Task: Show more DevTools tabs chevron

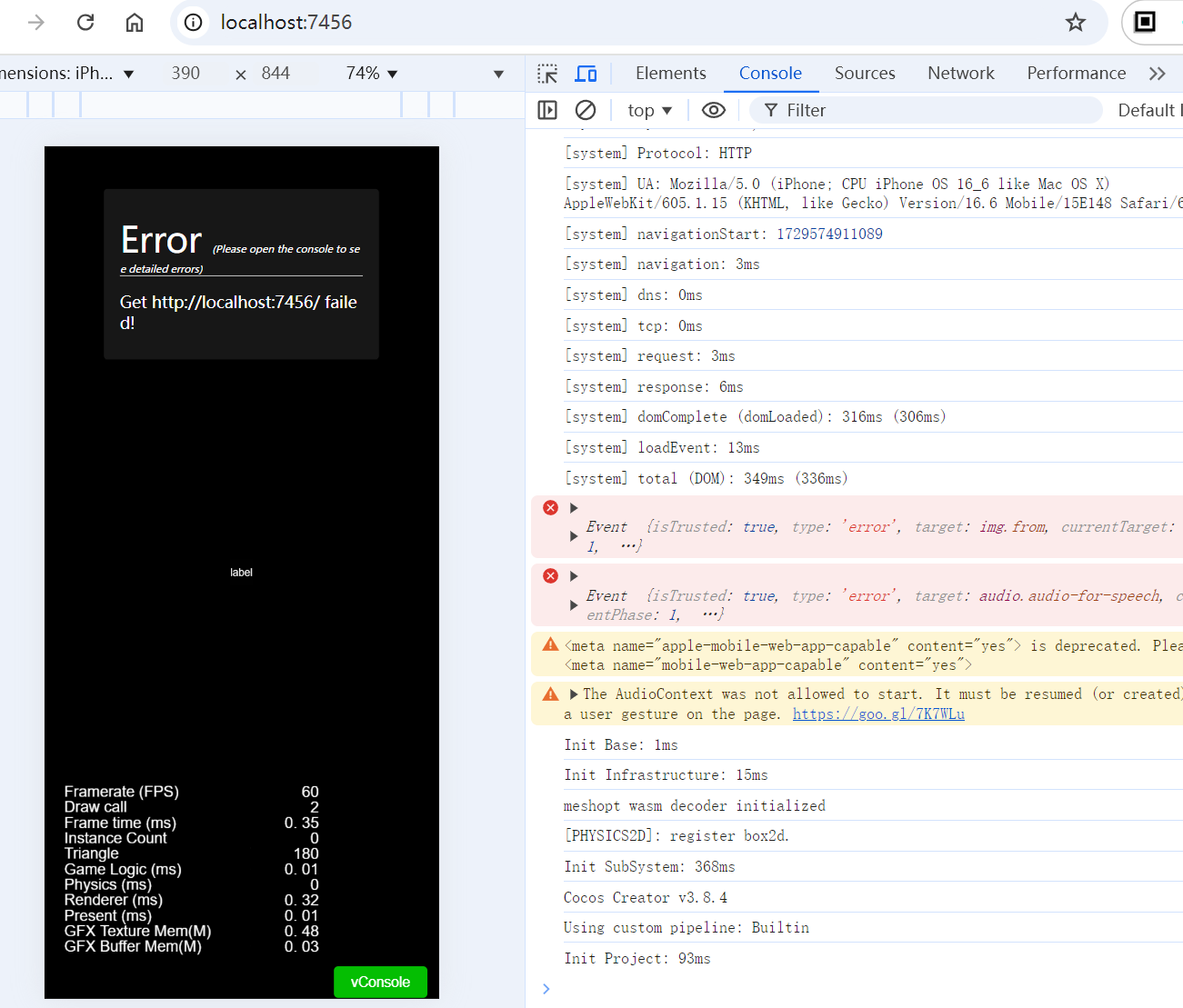Action: coord(1157,74)
